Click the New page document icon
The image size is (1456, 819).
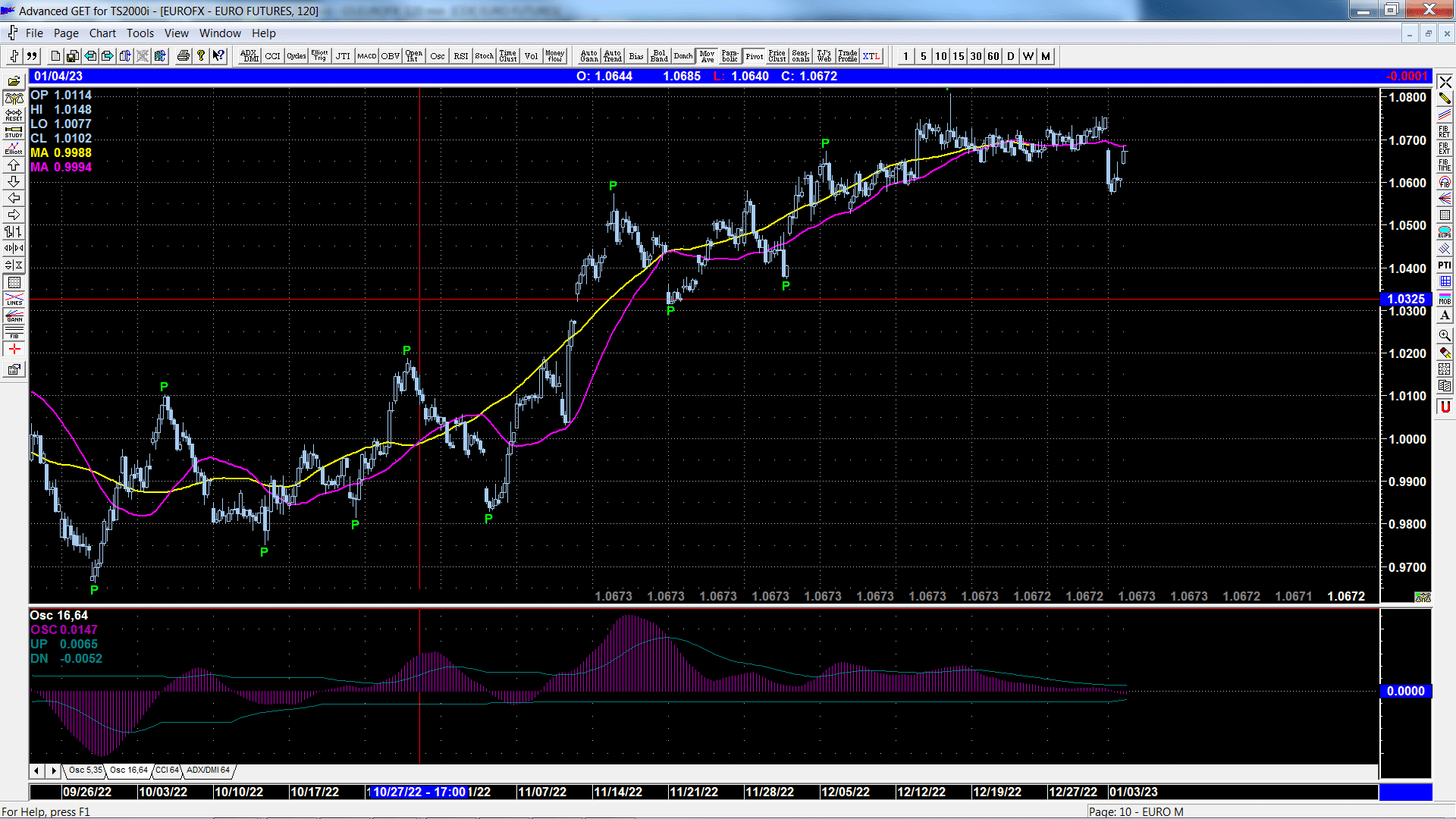pos(55,56)
